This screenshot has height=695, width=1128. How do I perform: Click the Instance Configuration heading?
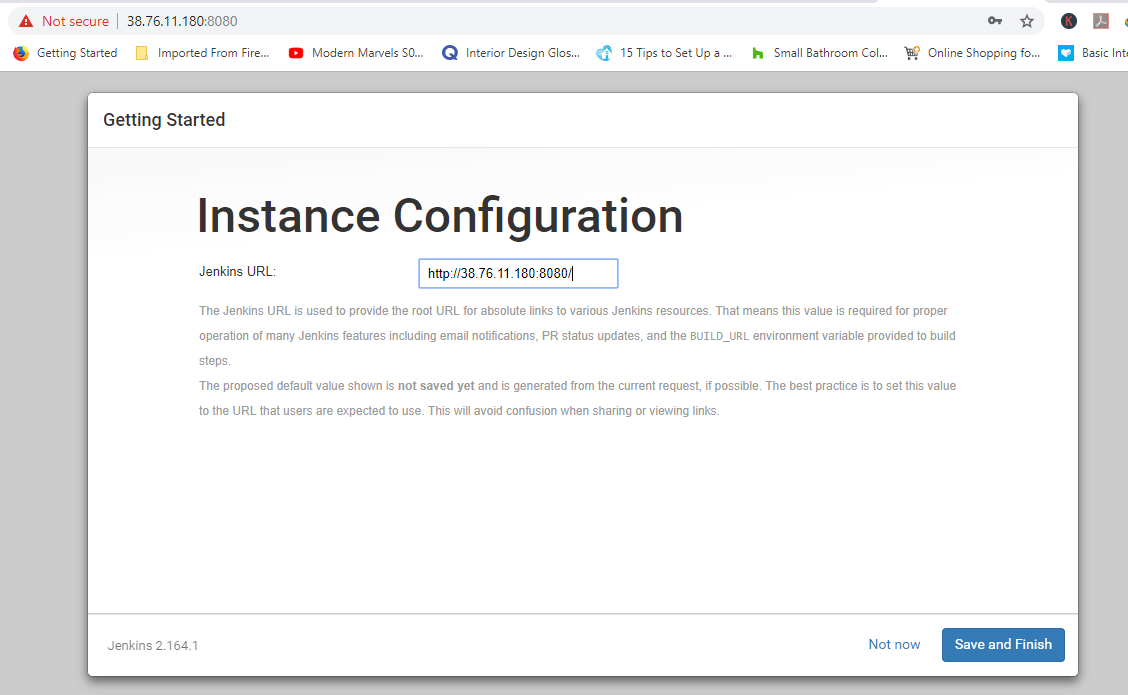point(440,216)
